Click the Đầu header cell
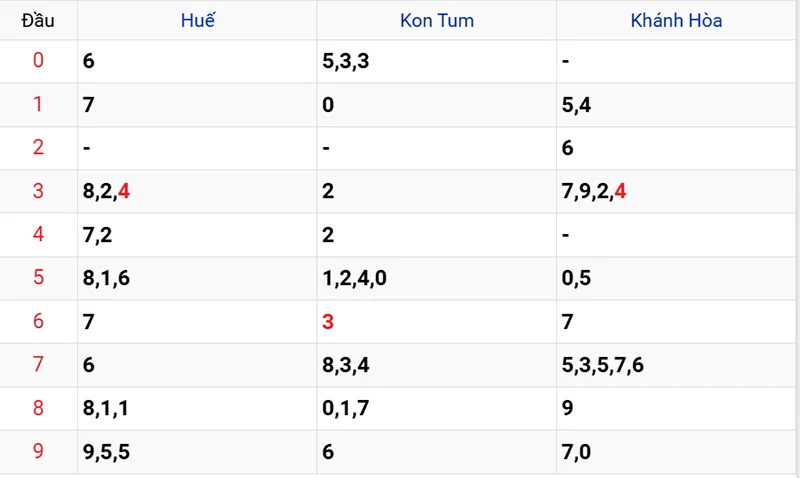Image resolution: width=800 pixels, height=478 pixels. (x=38, y=20)
